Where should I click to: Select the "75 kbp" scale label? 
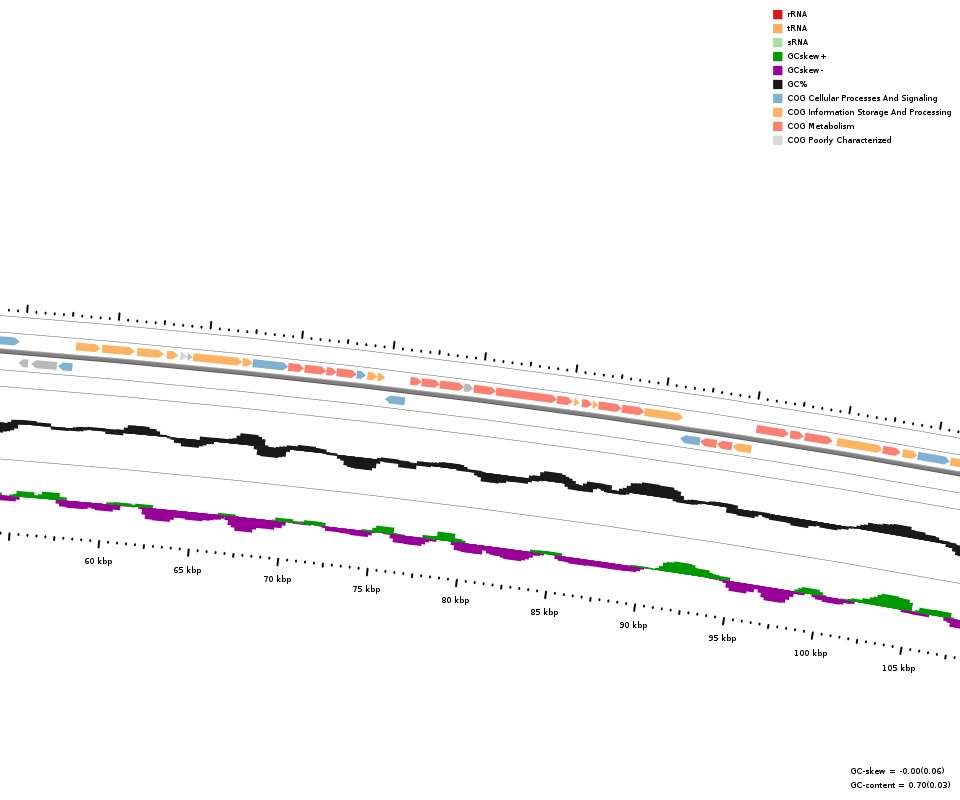click(366, 589)
